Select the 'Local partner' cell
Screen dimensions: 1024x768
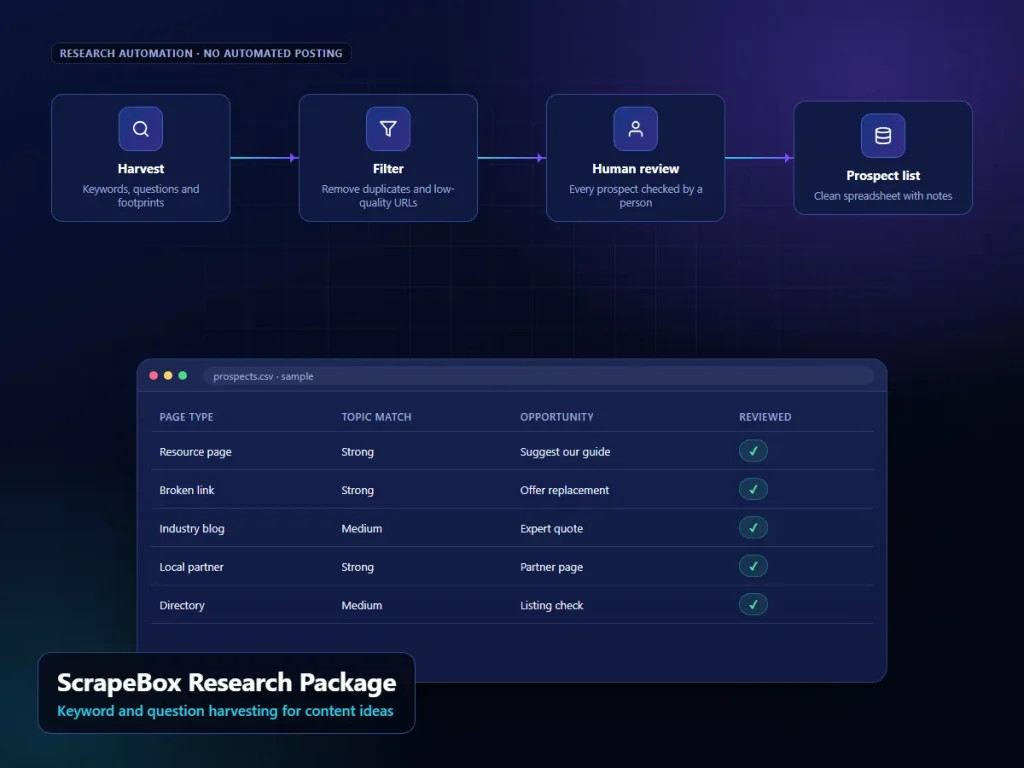pos(191,567)
